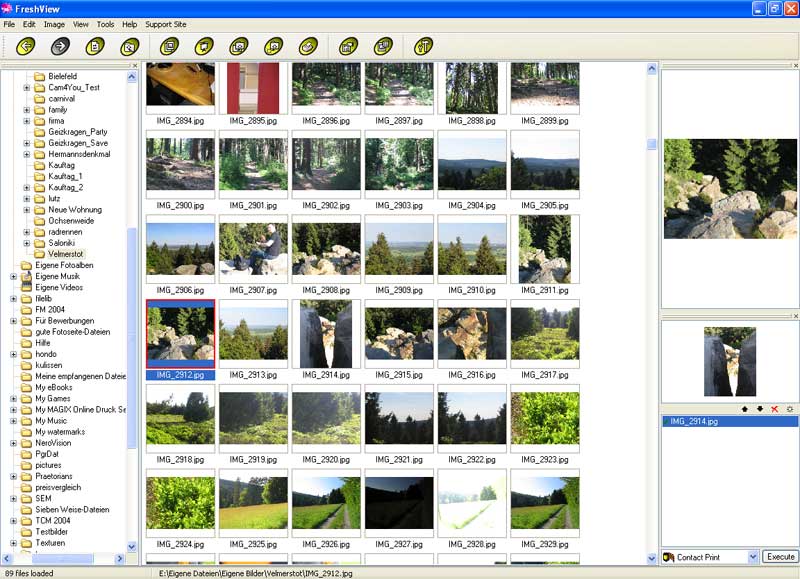Click the red X remove icon
The height and width of the screenshot is (579, 800).
coord(775,410)
